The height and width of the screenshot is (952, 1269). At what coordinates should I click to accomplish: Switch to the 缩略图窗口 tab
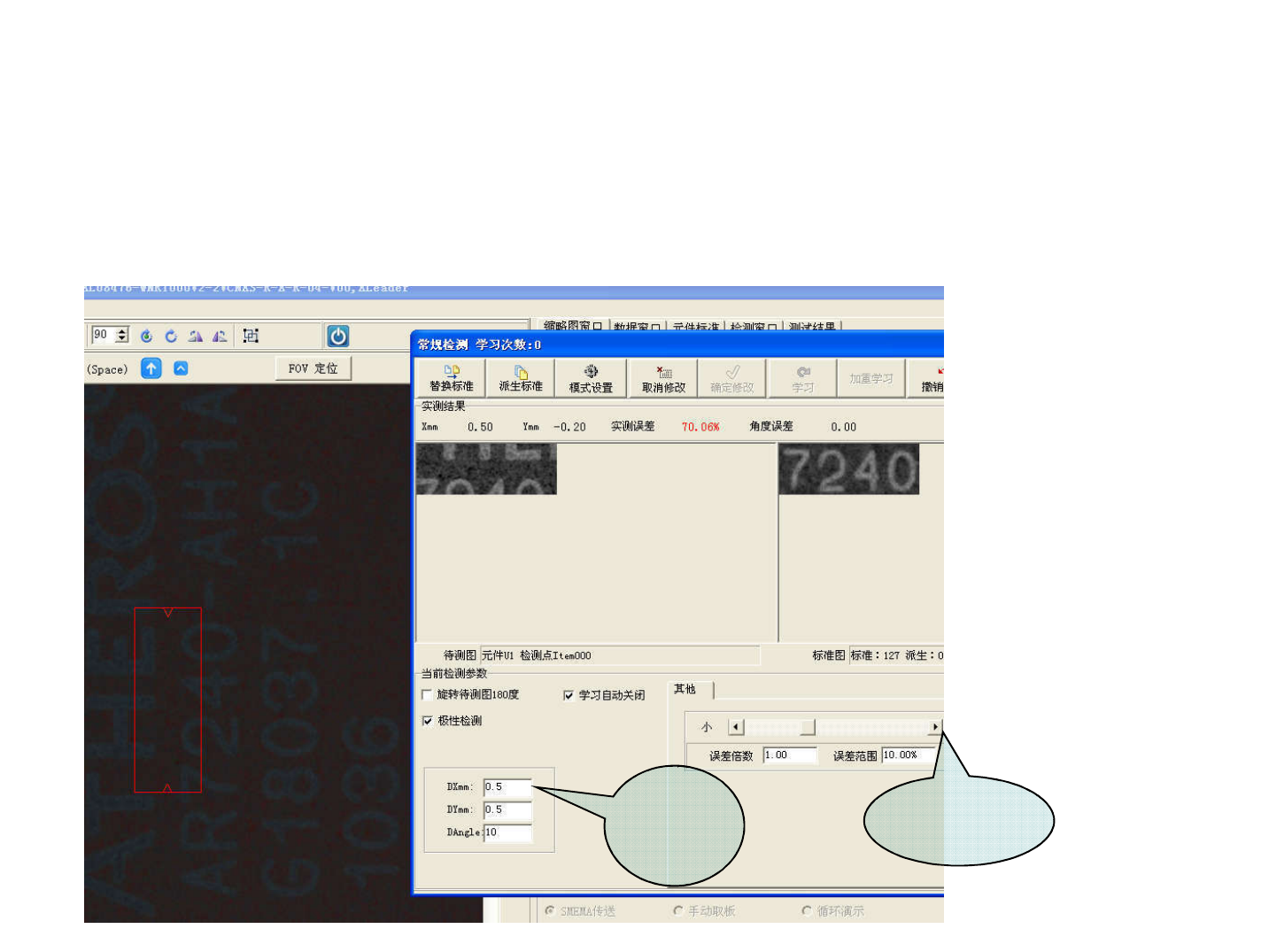(573, 326)
